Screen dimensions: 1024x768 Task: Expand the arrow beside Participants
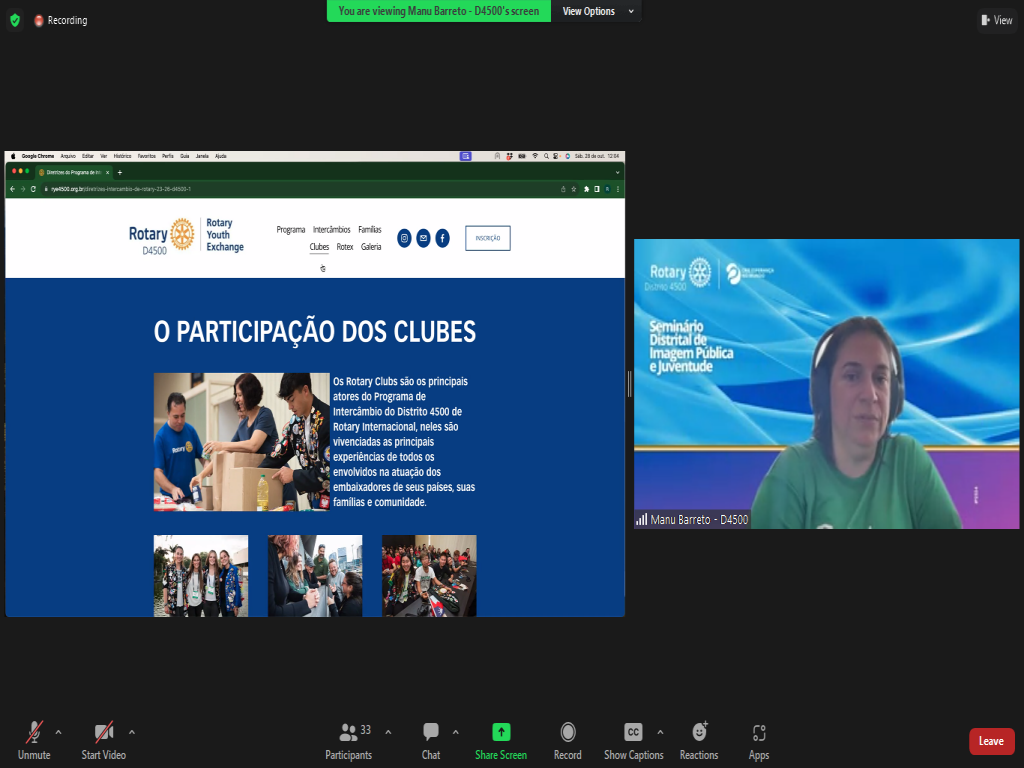click(x=388, y=732)
